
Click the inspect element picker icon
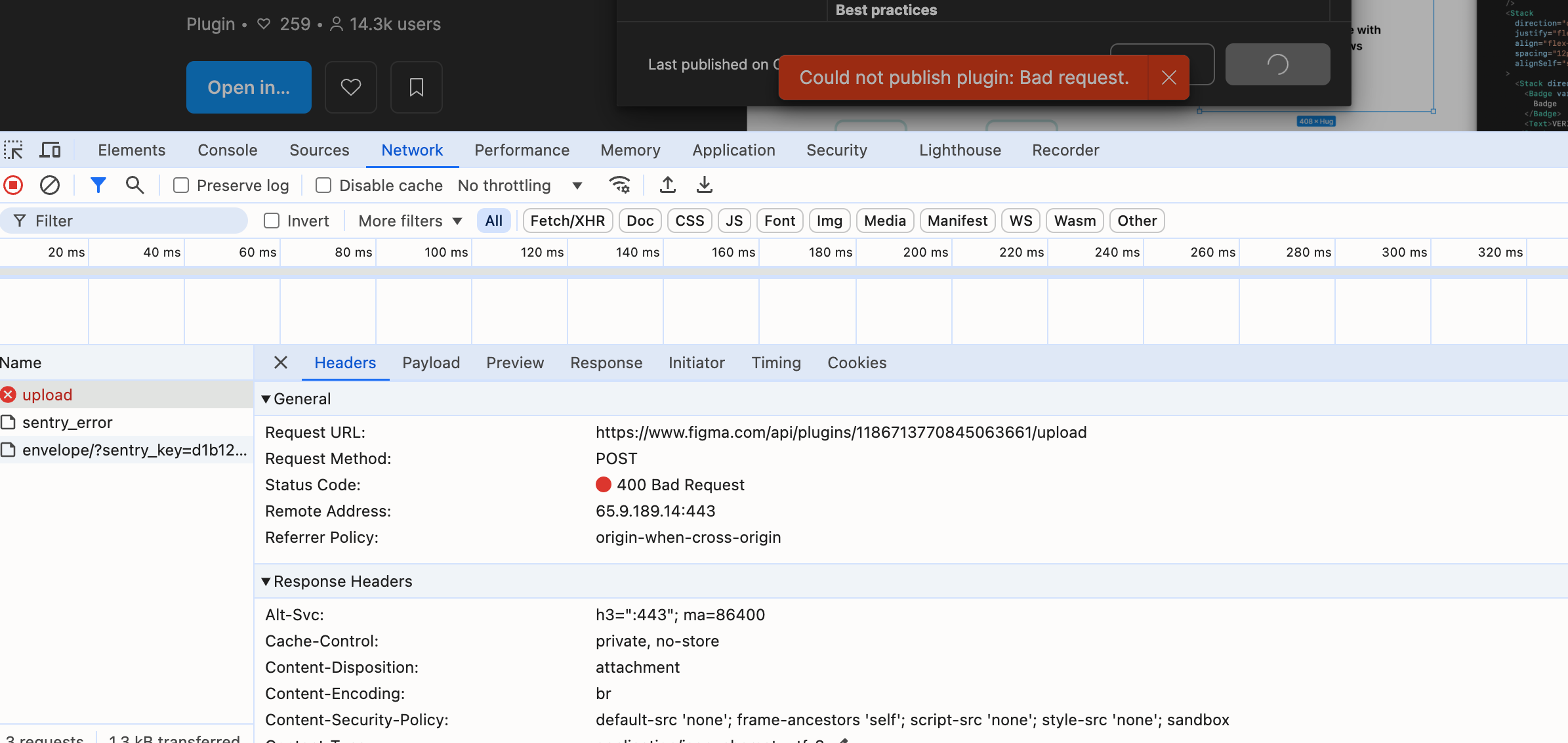click(13, 150)
